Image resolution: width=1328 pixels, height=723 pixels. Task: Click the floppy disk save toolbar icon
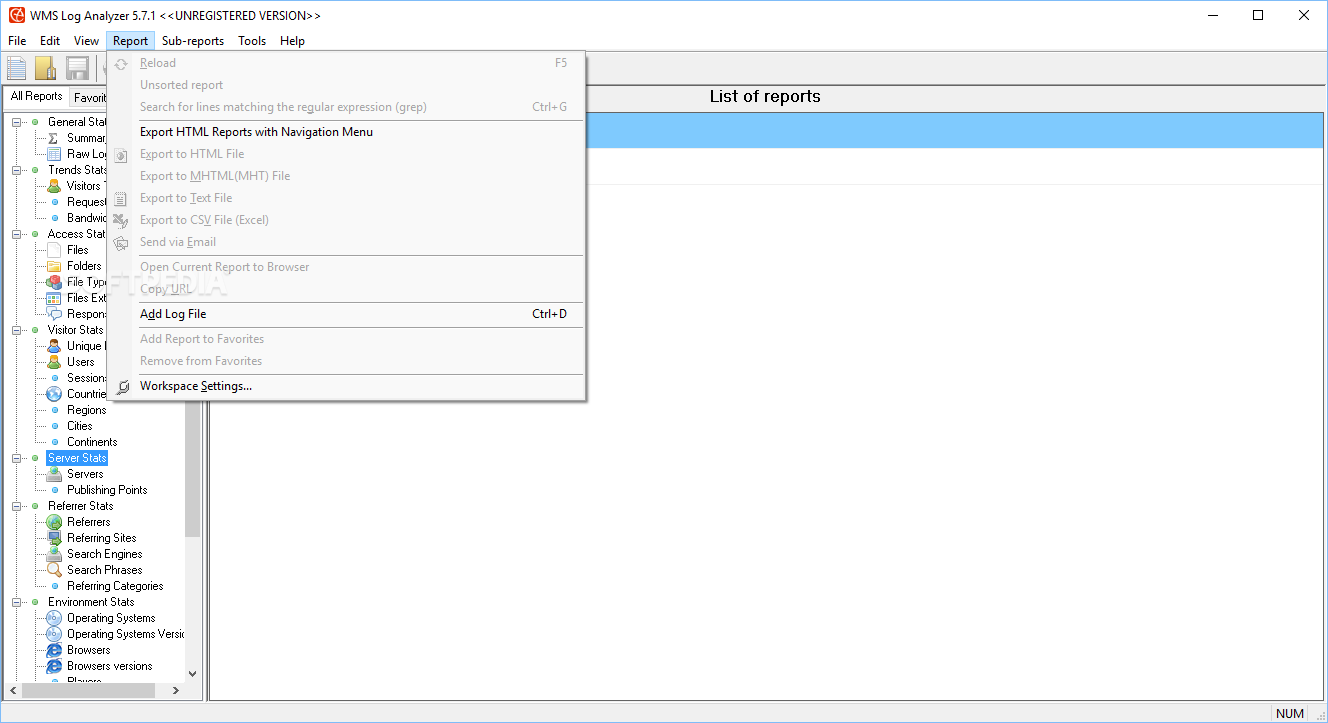coord(77,68)
